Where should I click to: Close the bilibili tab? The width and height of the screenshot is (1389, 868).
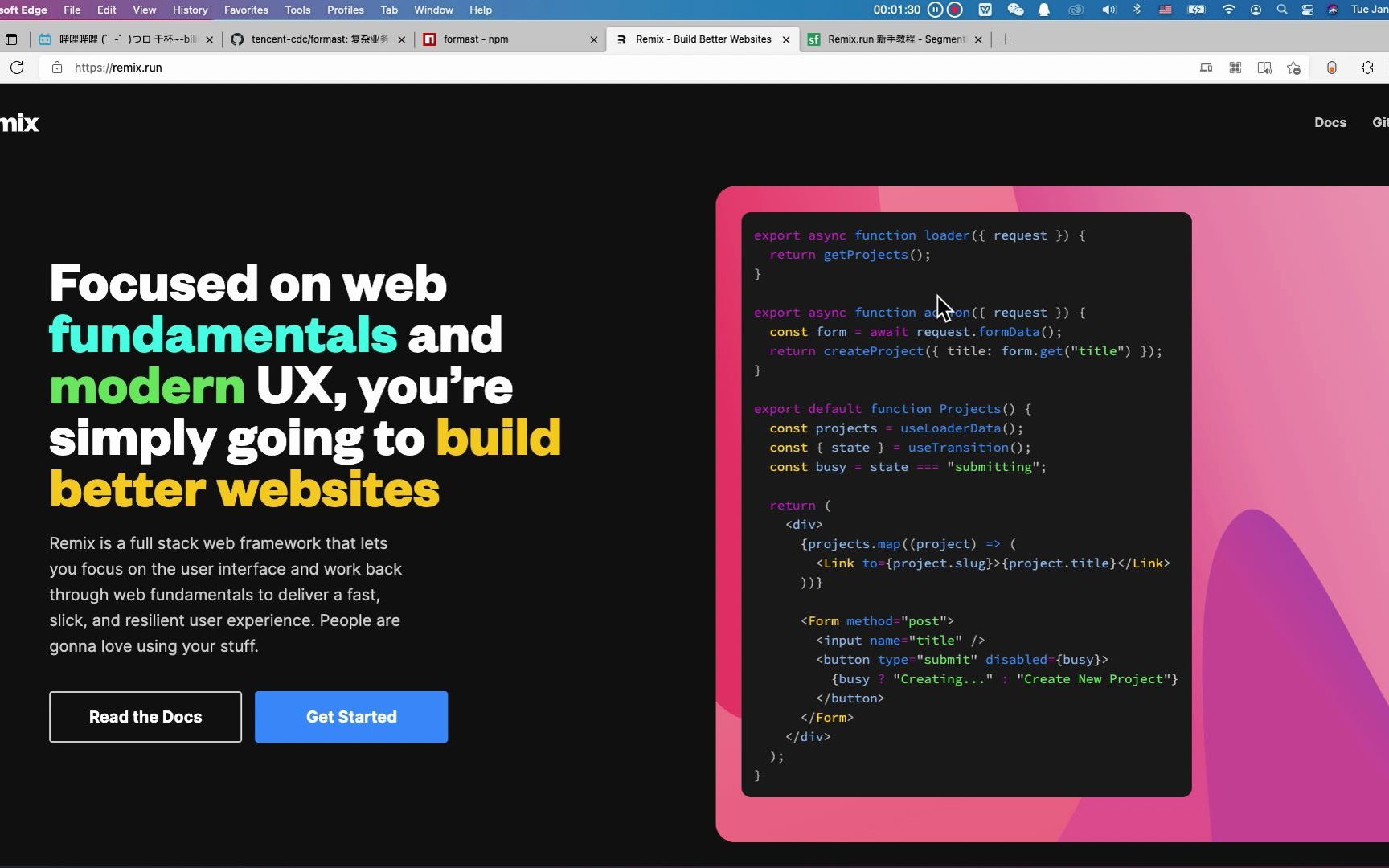pos(210,39)
